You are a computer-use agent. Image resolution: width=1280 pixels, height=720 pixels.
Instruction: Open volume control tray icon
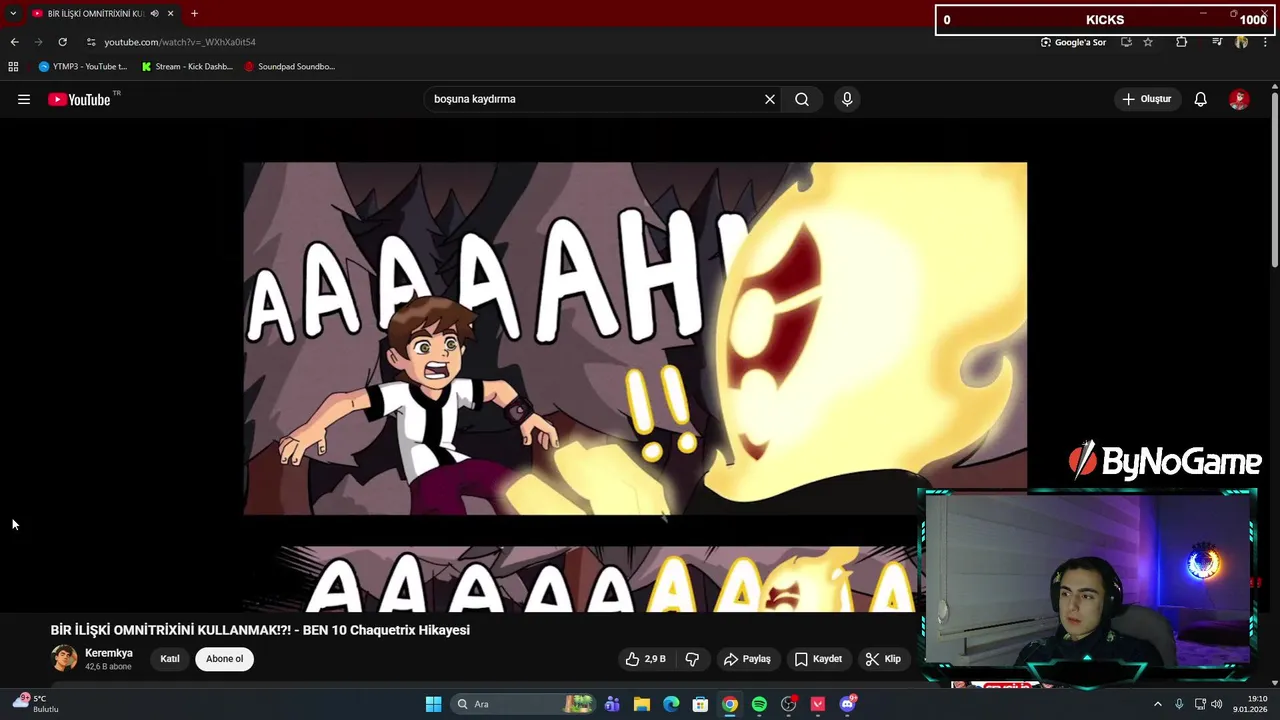click(x=1217, y=704)
